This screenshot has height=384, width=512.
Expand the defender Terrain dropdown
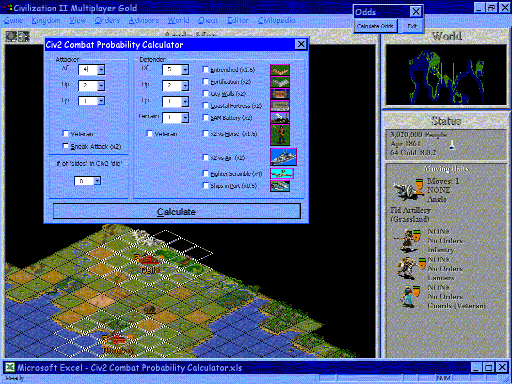185,117
